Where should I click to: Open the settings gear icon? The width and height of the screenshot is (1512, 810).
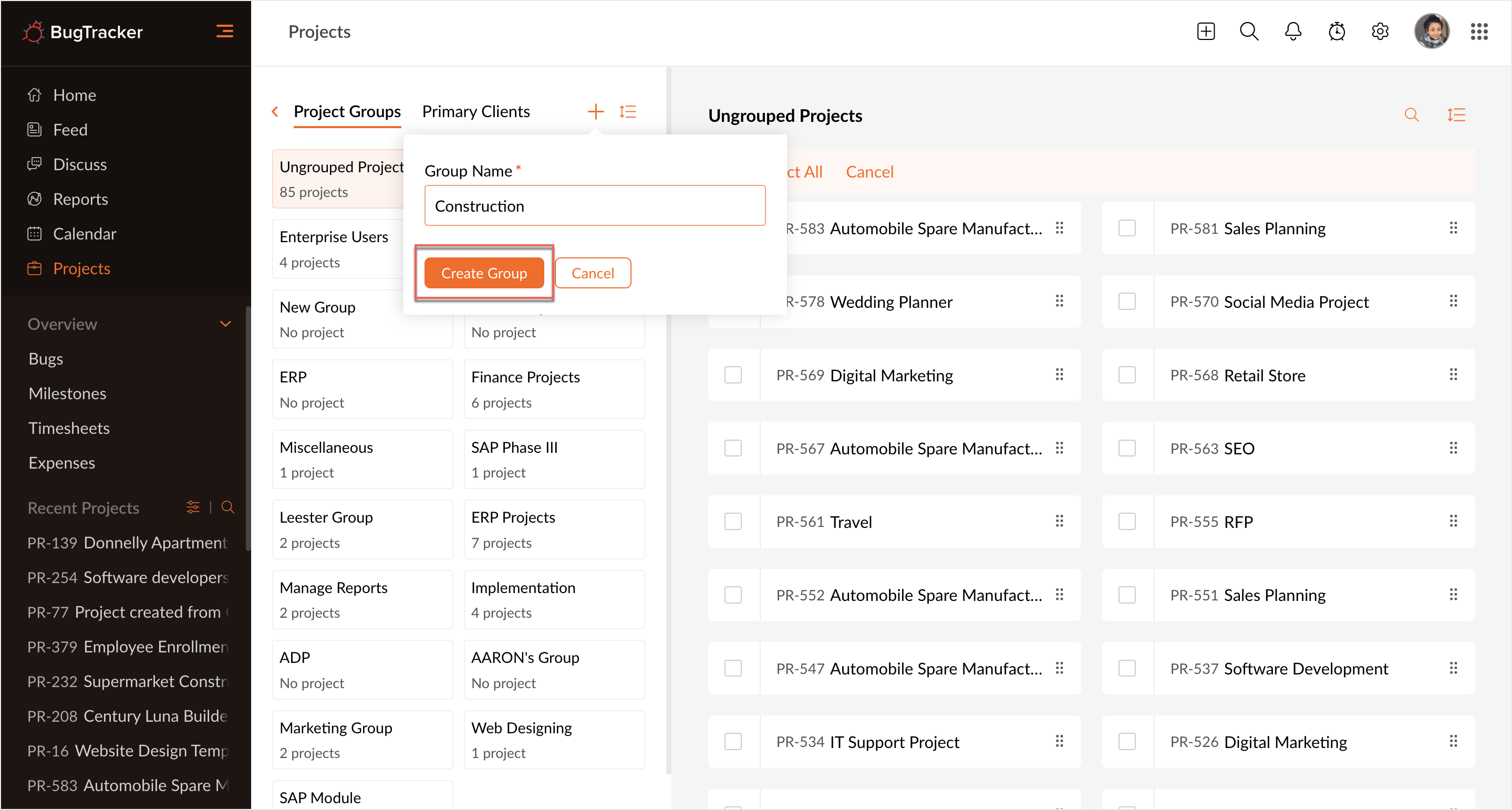pyautogui.click(x=1380, y=32)
